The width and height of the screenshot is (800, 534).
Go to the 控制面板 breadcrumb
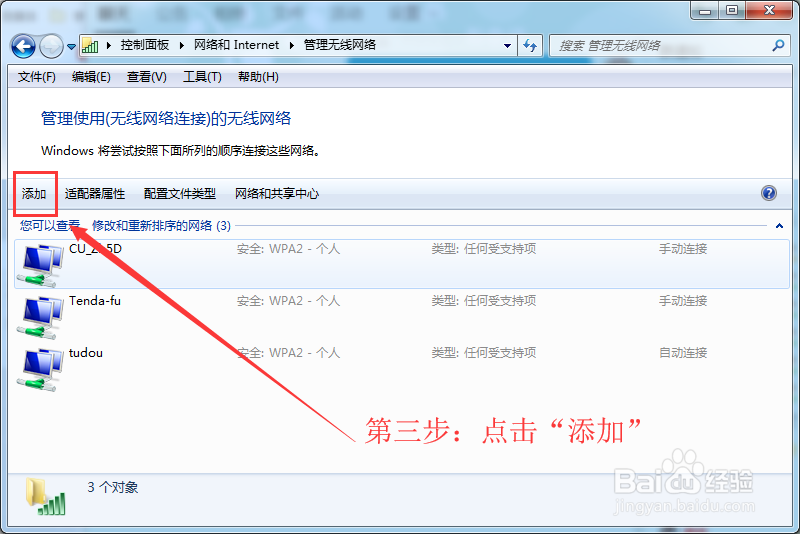point(145,45)
